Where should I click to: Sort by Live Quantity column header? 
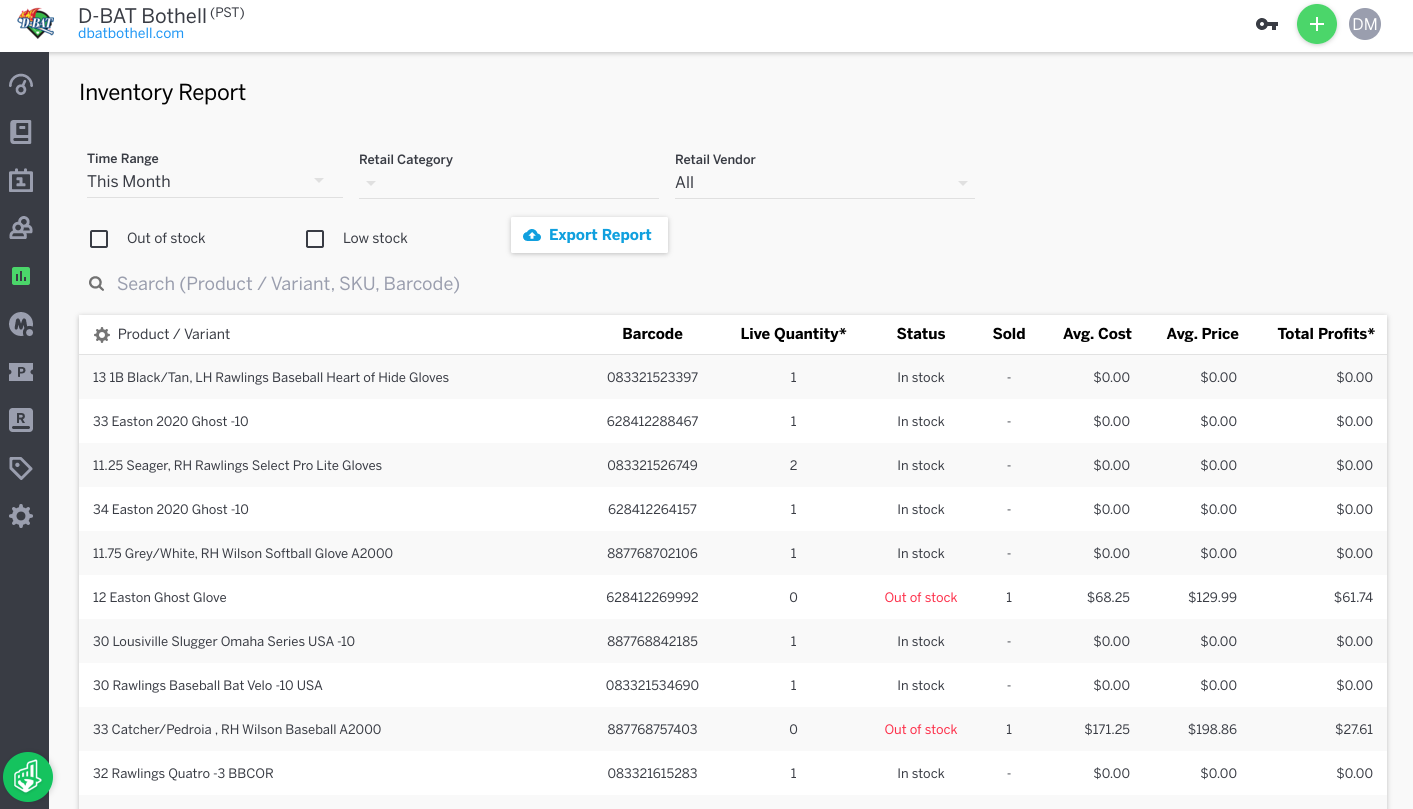tap(793, 334)
